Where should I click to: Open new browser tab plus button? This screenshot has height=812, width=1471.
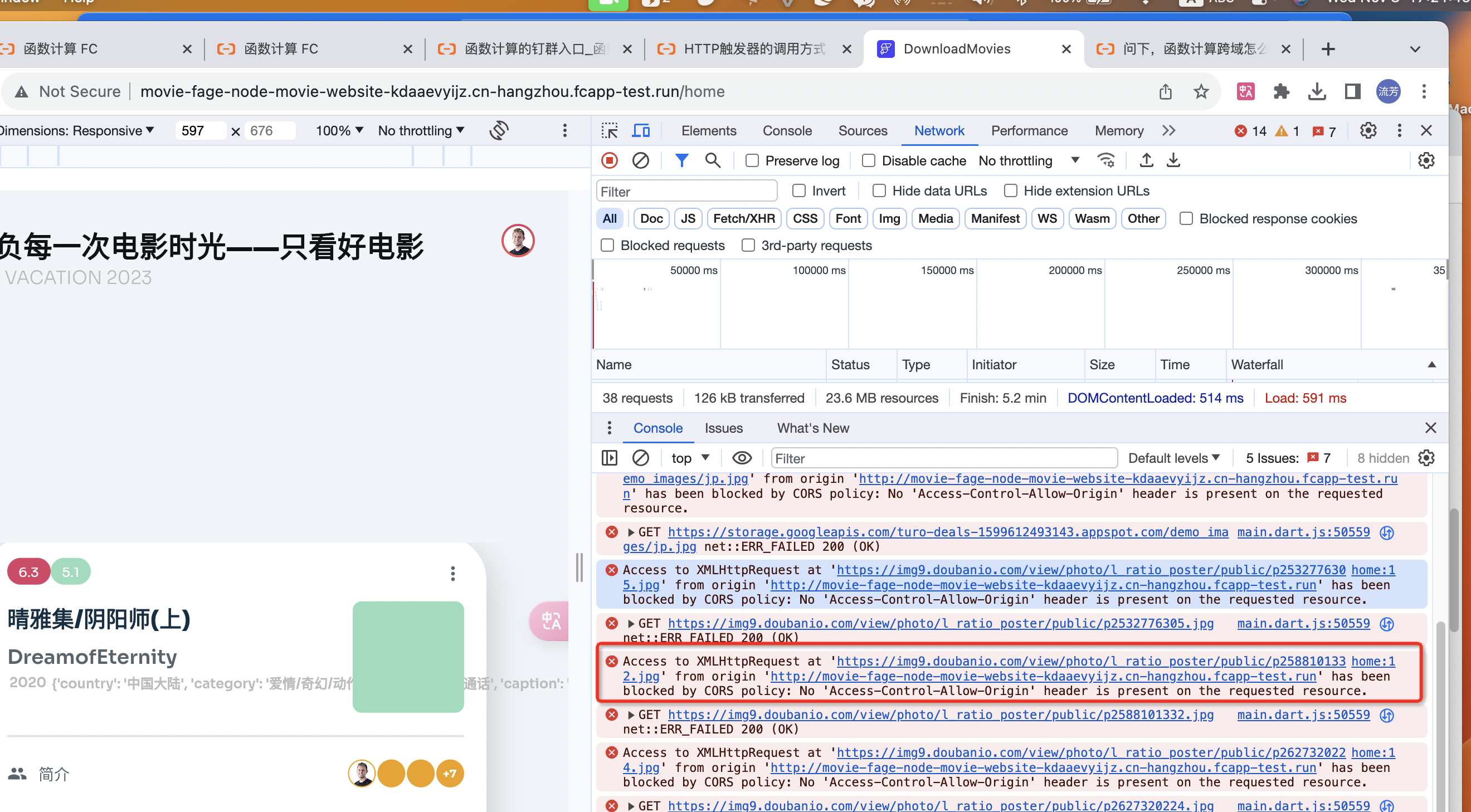(x=1328, y=49)
